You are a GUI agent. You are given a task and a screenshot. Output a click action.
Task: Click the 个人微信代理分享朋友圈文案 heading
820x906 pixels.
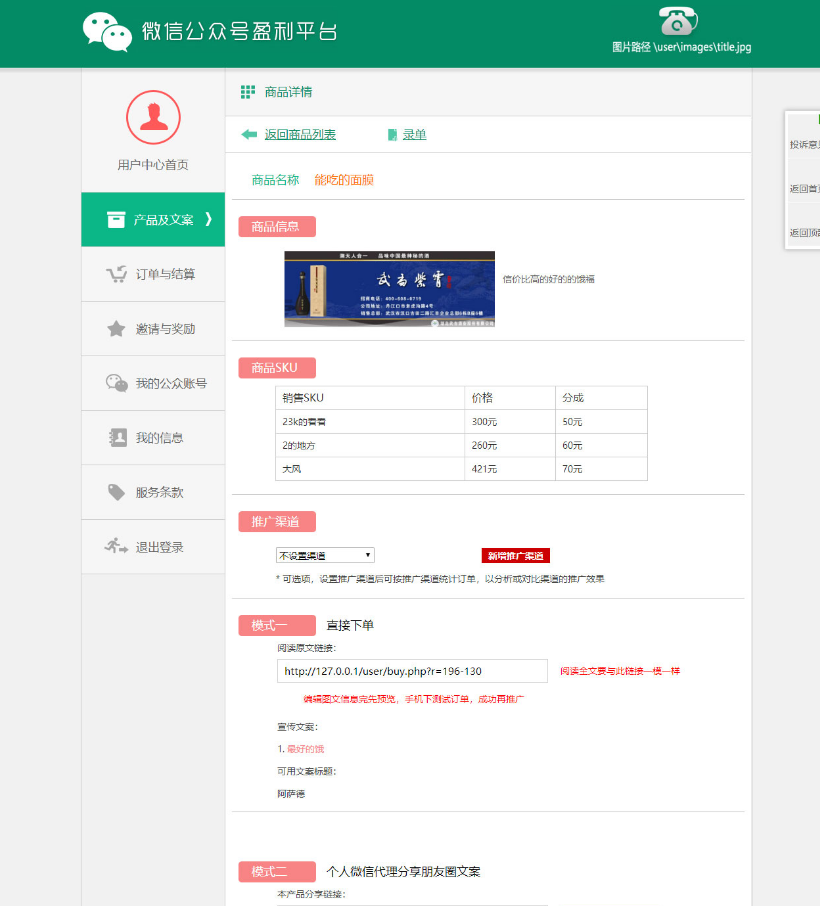pos(403,871)
